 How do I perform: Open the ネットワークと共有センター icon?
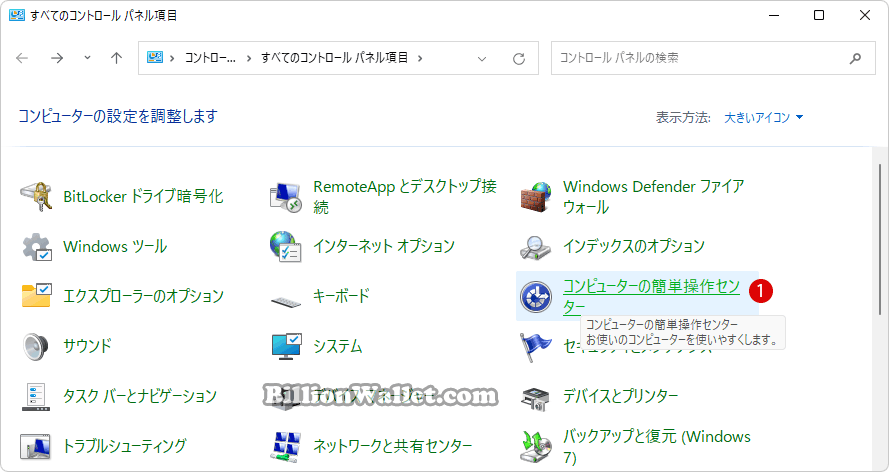tap(286, 447)
